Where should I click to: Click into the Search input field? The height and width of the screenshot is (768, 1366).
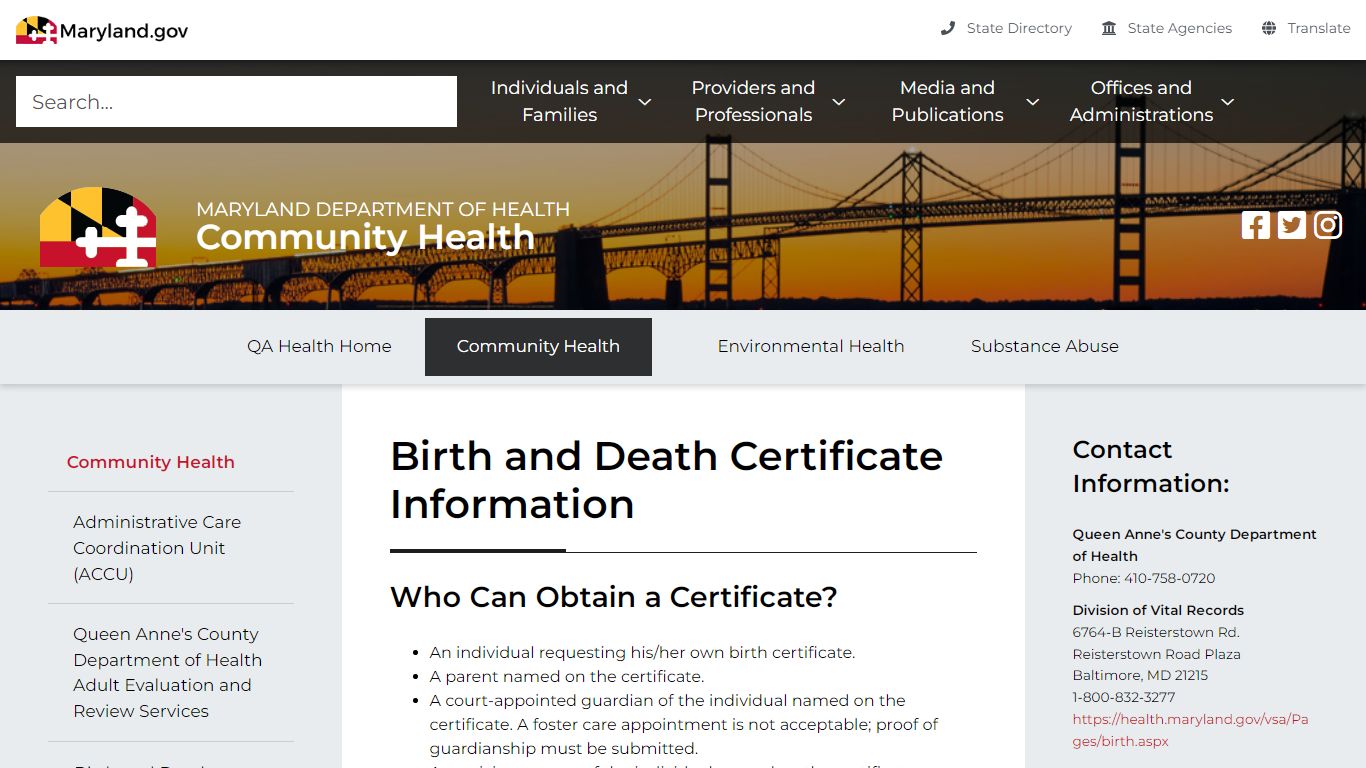[236, 101]
